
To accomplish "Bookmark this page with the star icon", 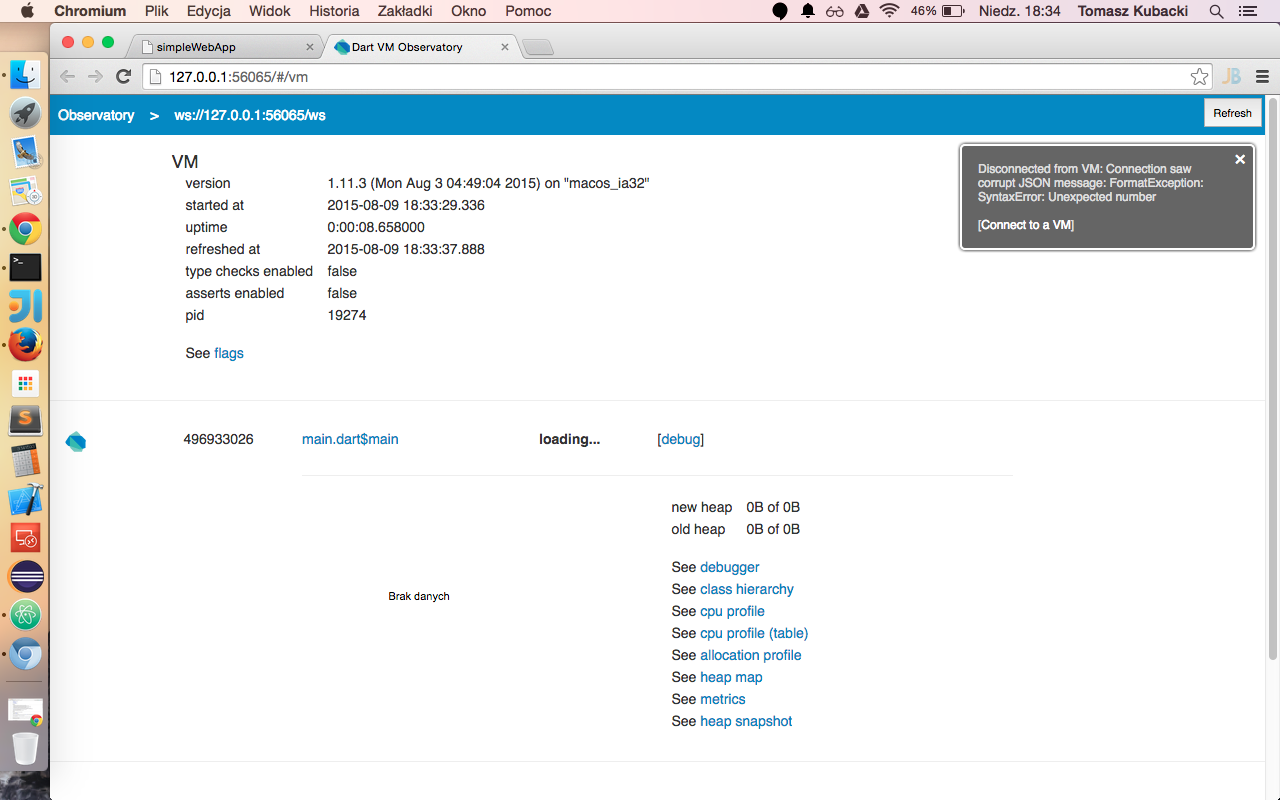I will (x=1199, y=77).
